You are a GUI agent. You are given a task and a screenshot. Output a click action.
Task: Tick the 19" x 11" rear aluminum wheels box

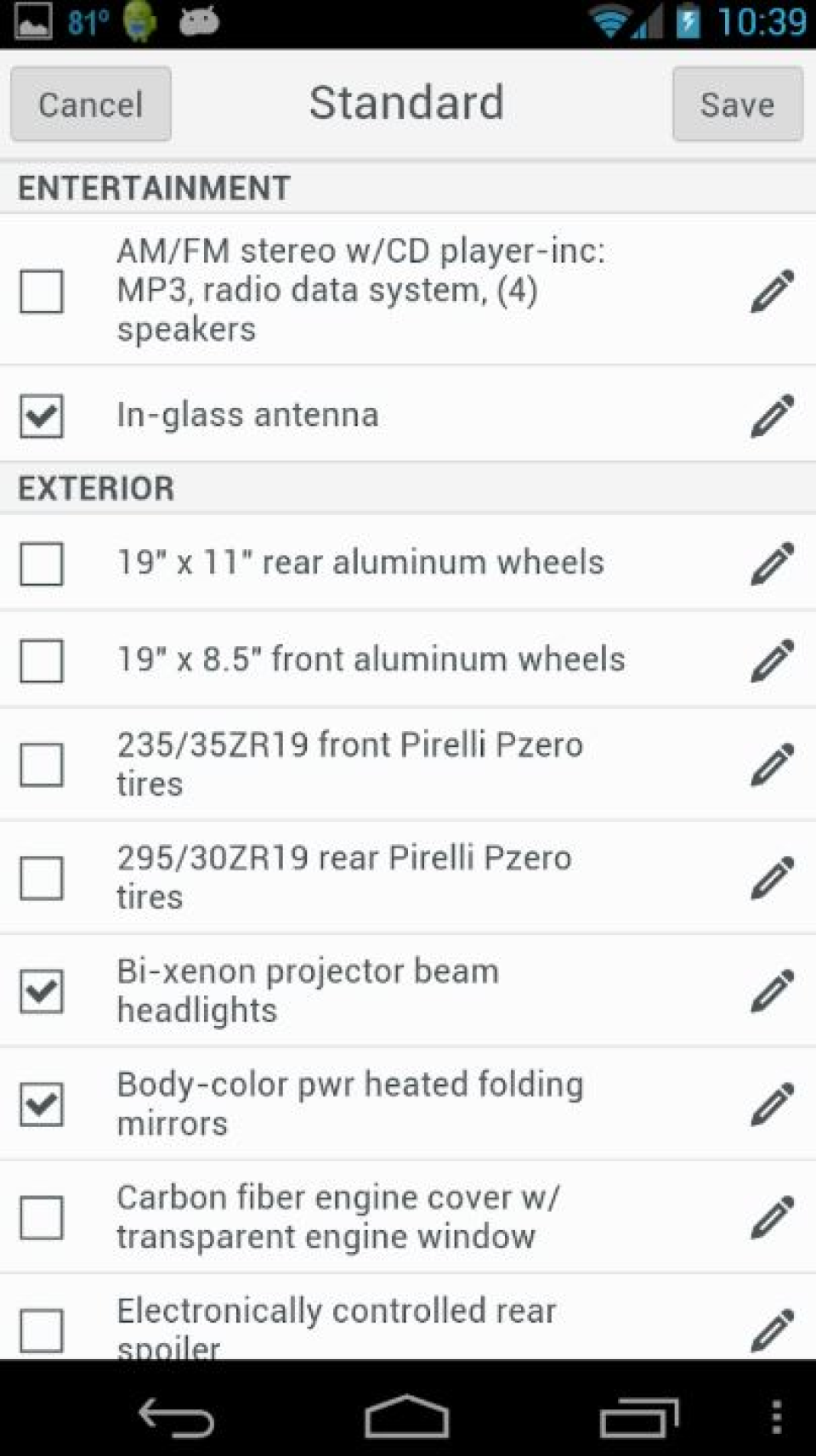(42, 564)
